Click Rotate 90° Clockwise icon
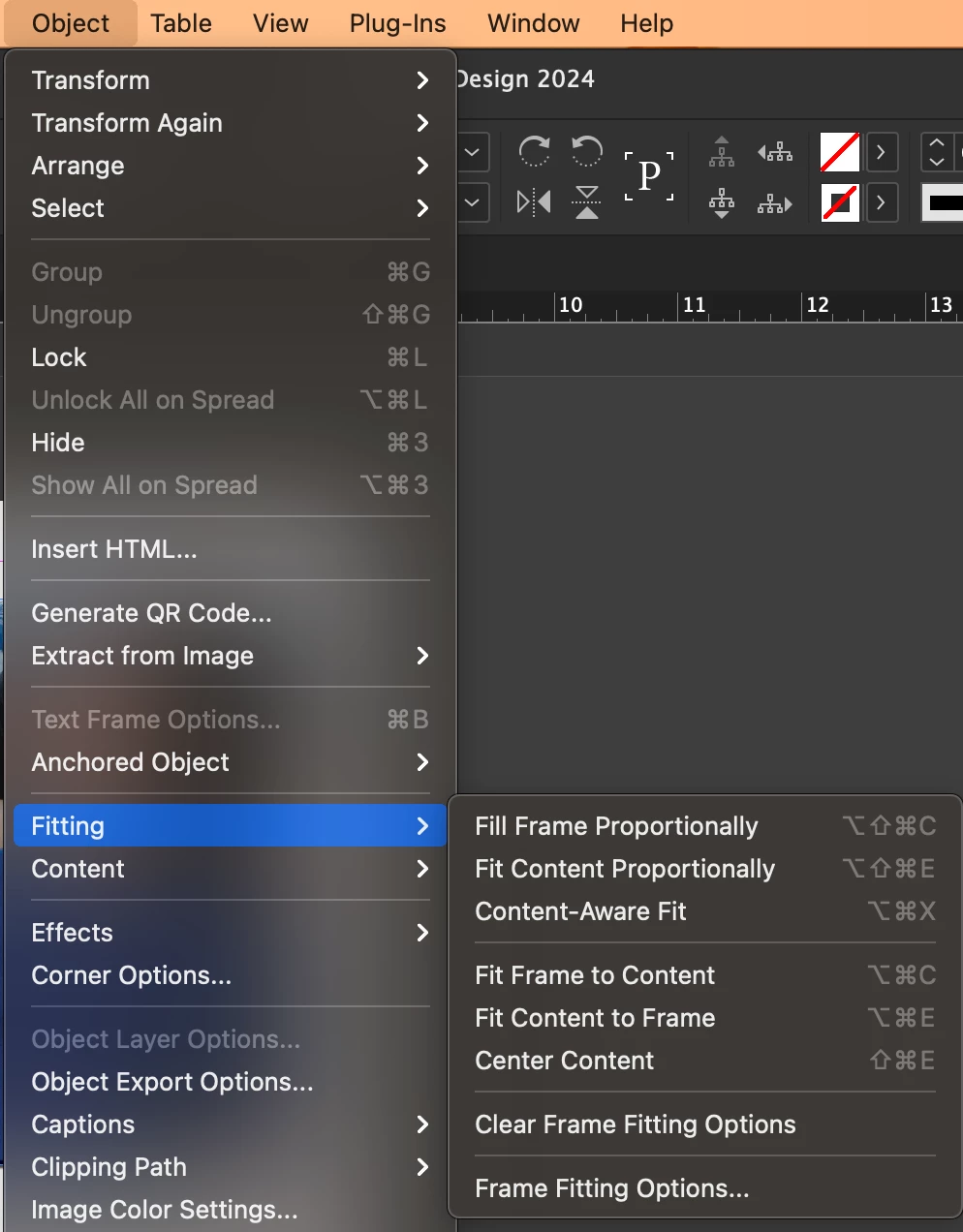963x1232 pixels. (534, 152)
